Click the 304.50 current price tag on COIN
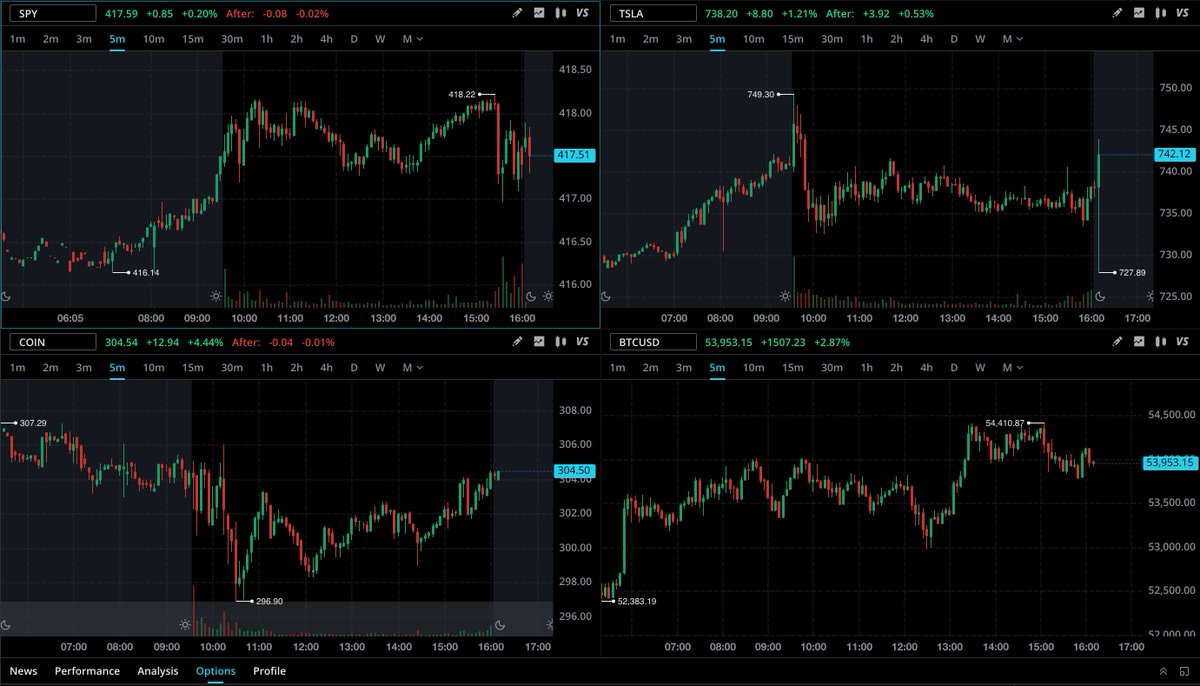Viewport: 1200px width, 686px height. tap(573, 471)
